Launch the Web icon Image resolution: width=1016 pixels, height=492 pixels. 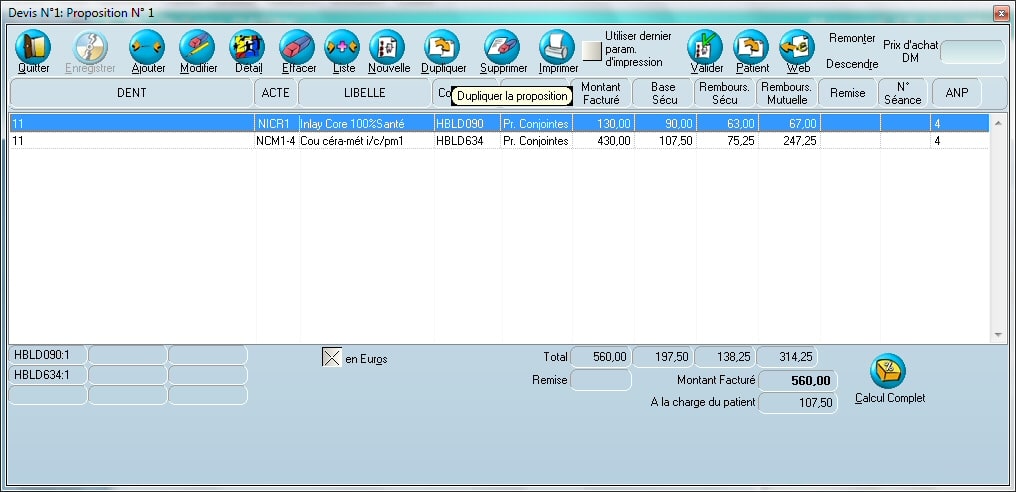797,47
